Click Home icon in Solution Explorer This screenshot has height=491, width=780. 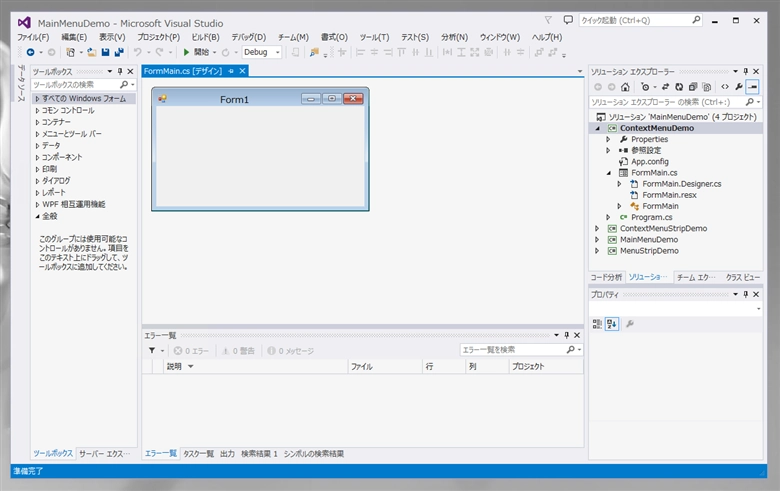pyautogui.click(x=625, y=87)
